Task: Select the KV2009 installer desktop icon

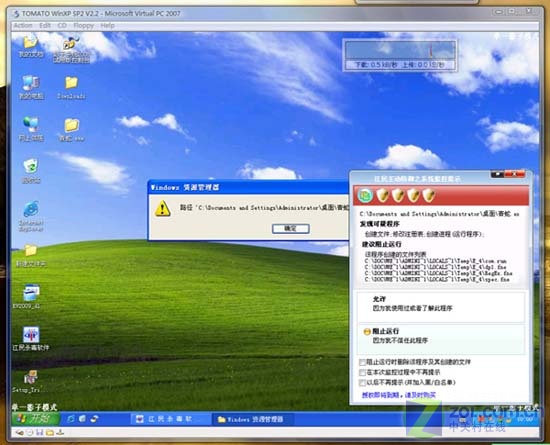Action: pyautogui.click(x=31, y=296)
